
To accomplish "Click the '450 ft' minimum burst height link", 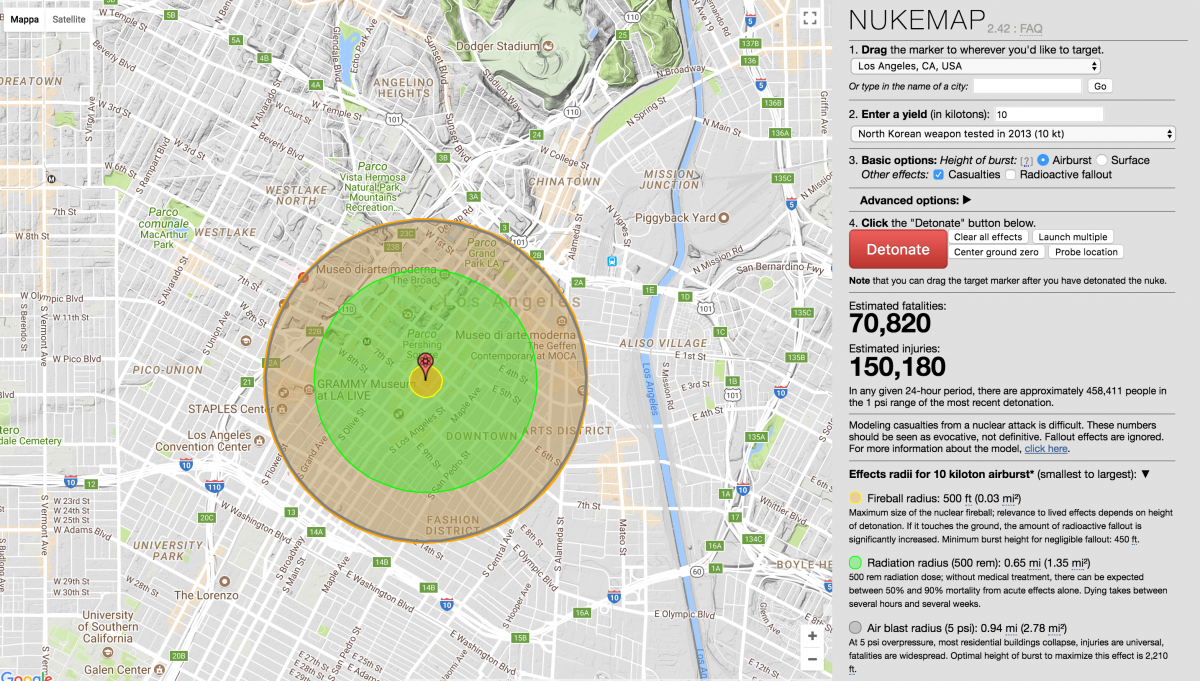I will pyautogui.click(x=1128, y=538).
